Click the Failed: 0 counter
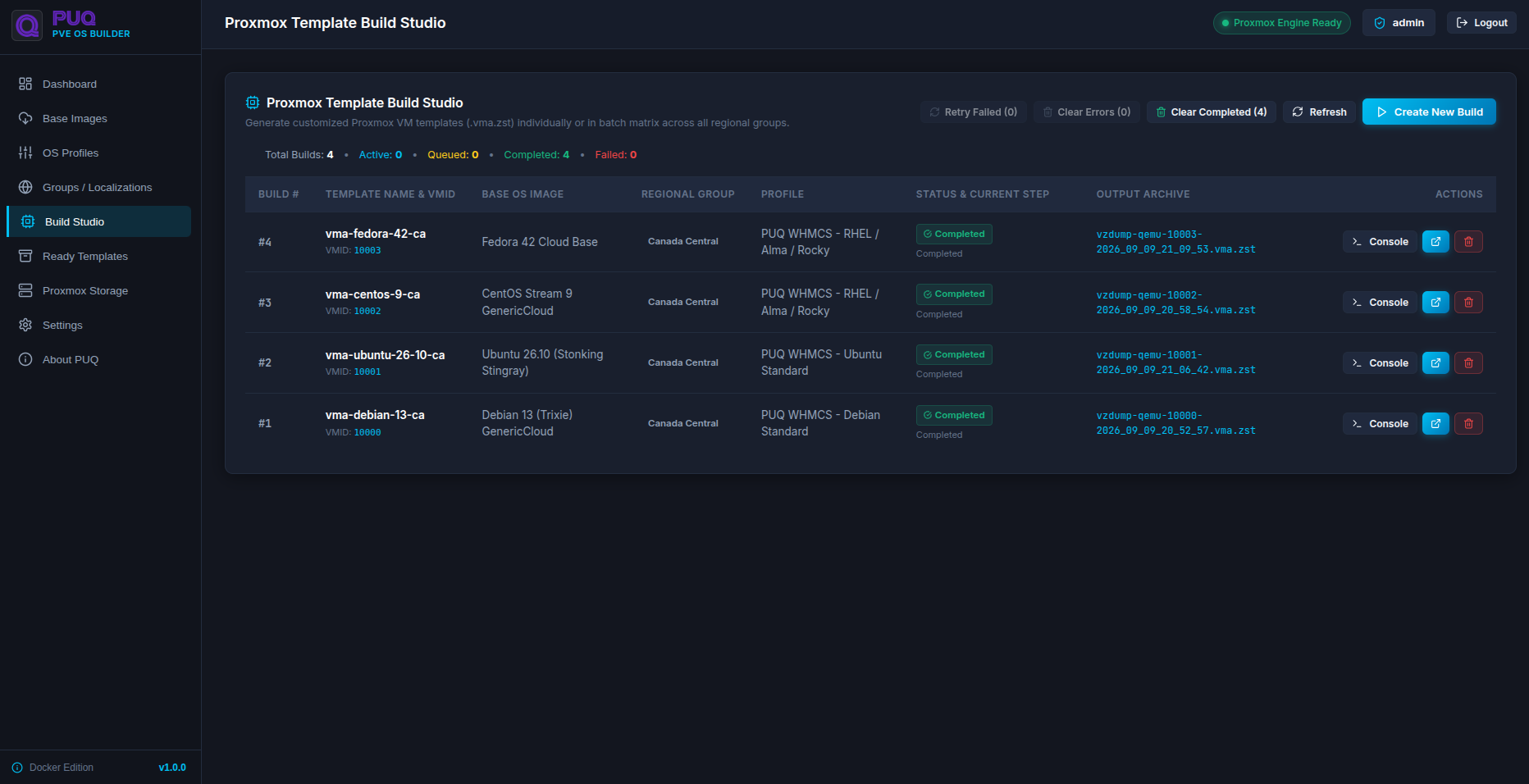This screenshot has width=1529, height=784. coord(616,155)
